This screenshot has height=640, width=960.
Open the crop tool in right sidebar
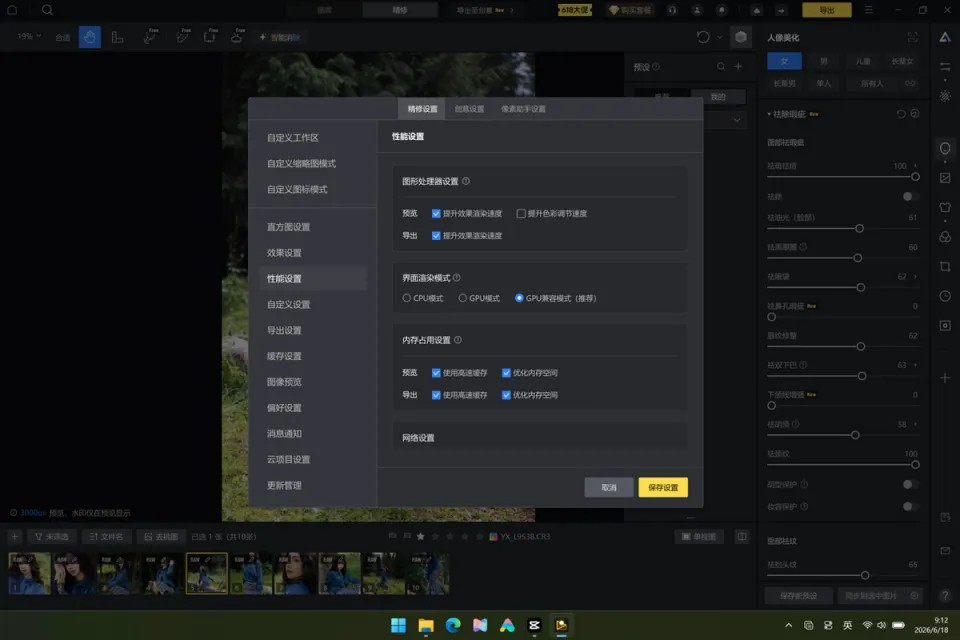(x=945, y=267)
